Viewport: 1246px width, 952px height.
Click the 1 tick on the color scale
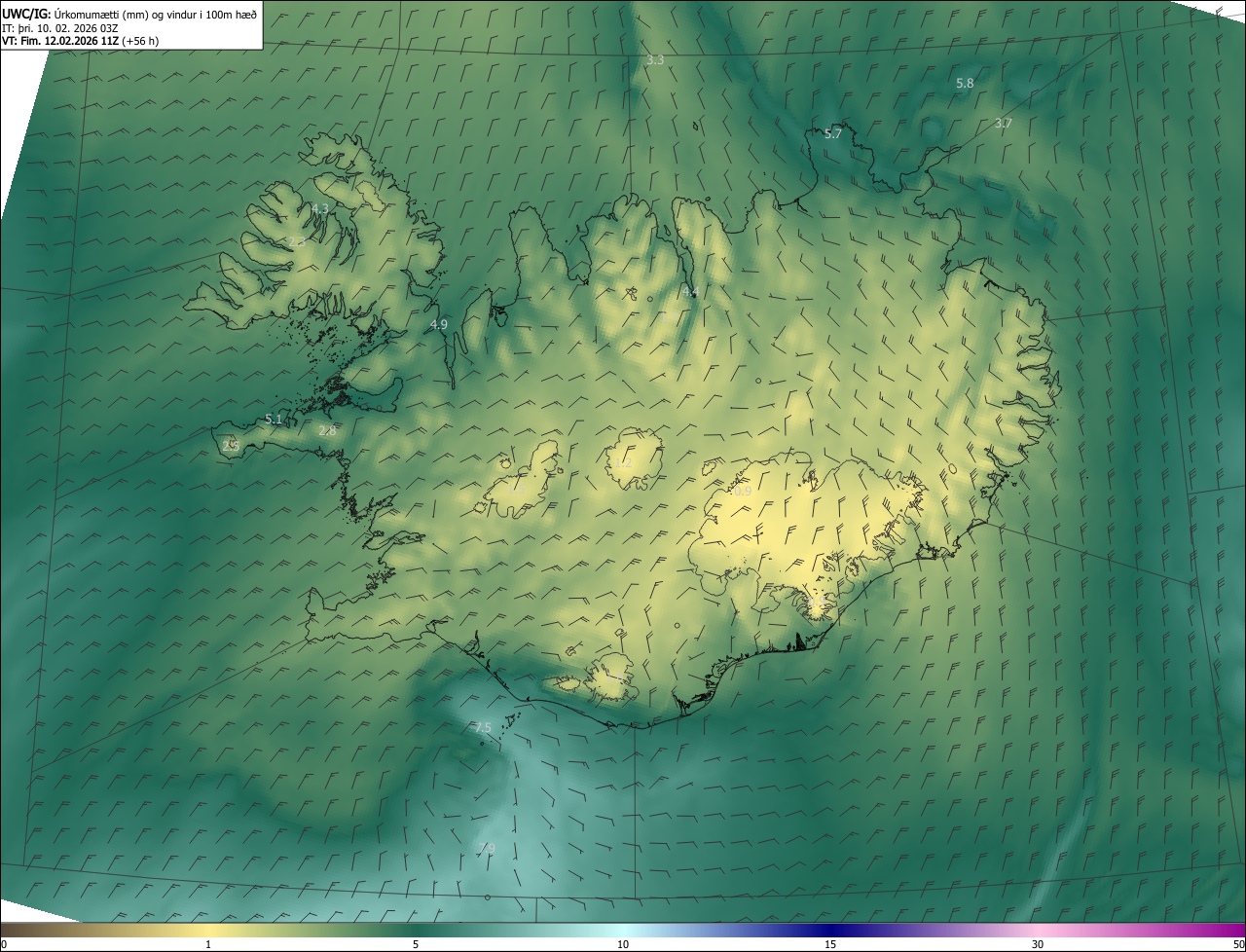click(208, 944)
